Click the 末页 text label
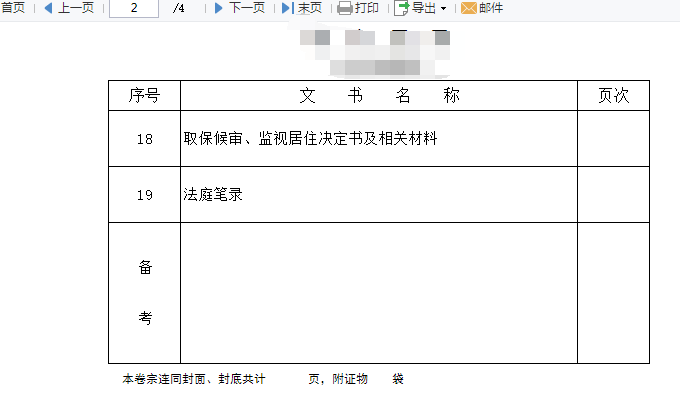This screenshot has height=396, width=680. (310, 8)
